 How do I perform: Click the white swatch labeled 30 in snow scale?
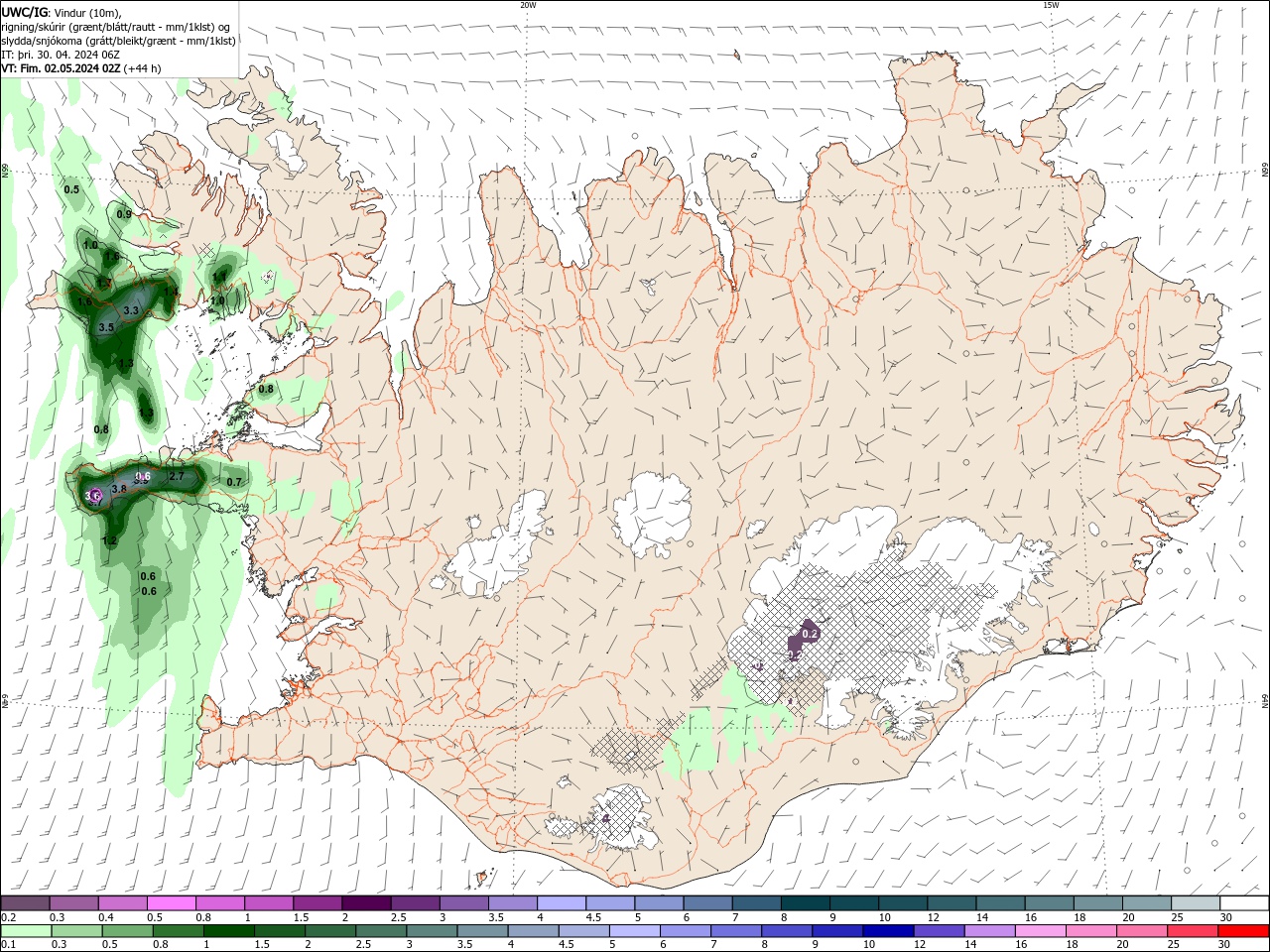pyautogui.click(x=1245, y=902)
